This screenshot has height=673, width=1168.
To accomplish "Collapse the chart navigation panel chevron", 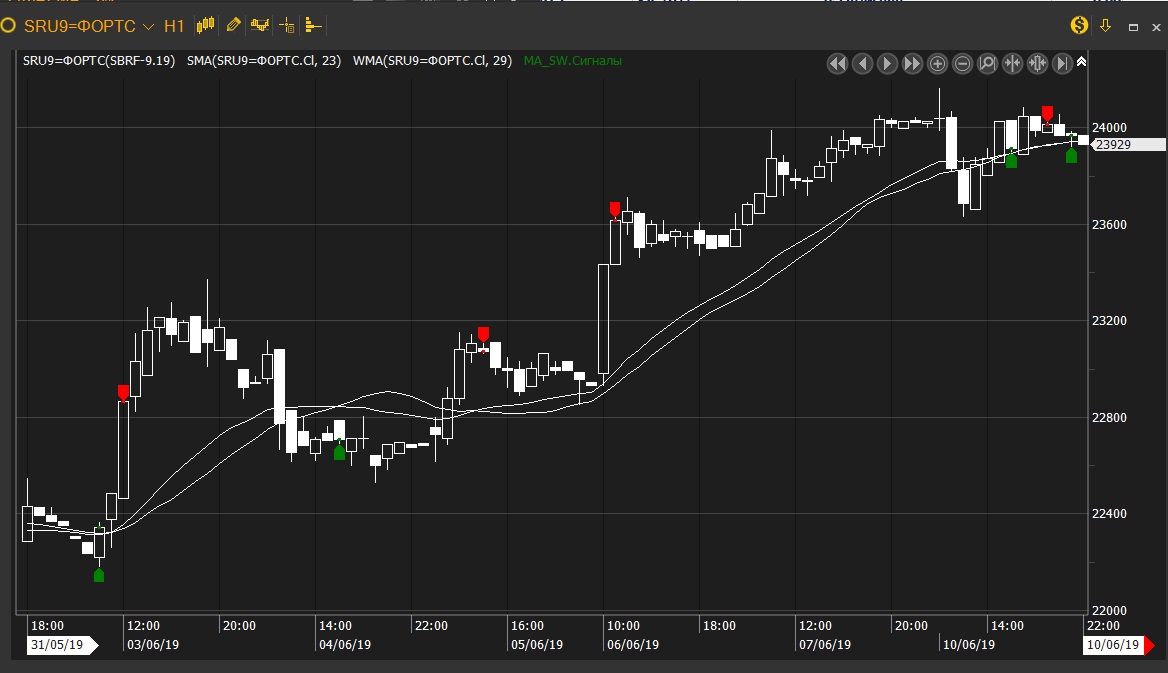I will [1082, 62].
